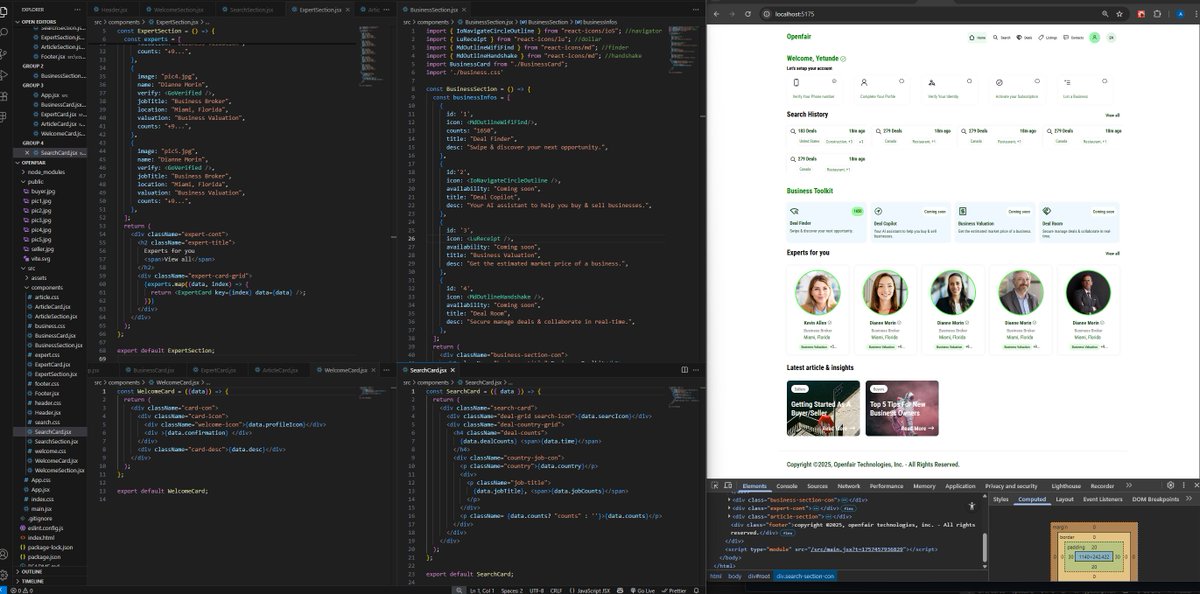Toggle the Activate your Subscription circle

1037,81
